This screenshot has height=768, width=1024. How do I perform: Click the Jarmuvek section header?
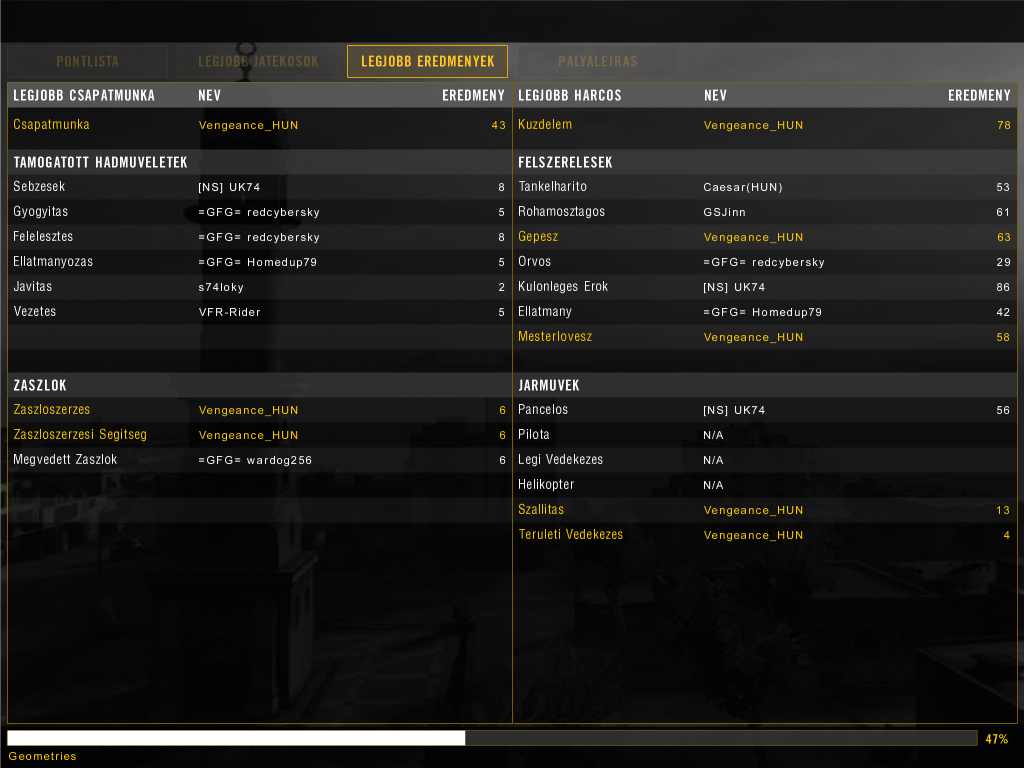[548, 385]
